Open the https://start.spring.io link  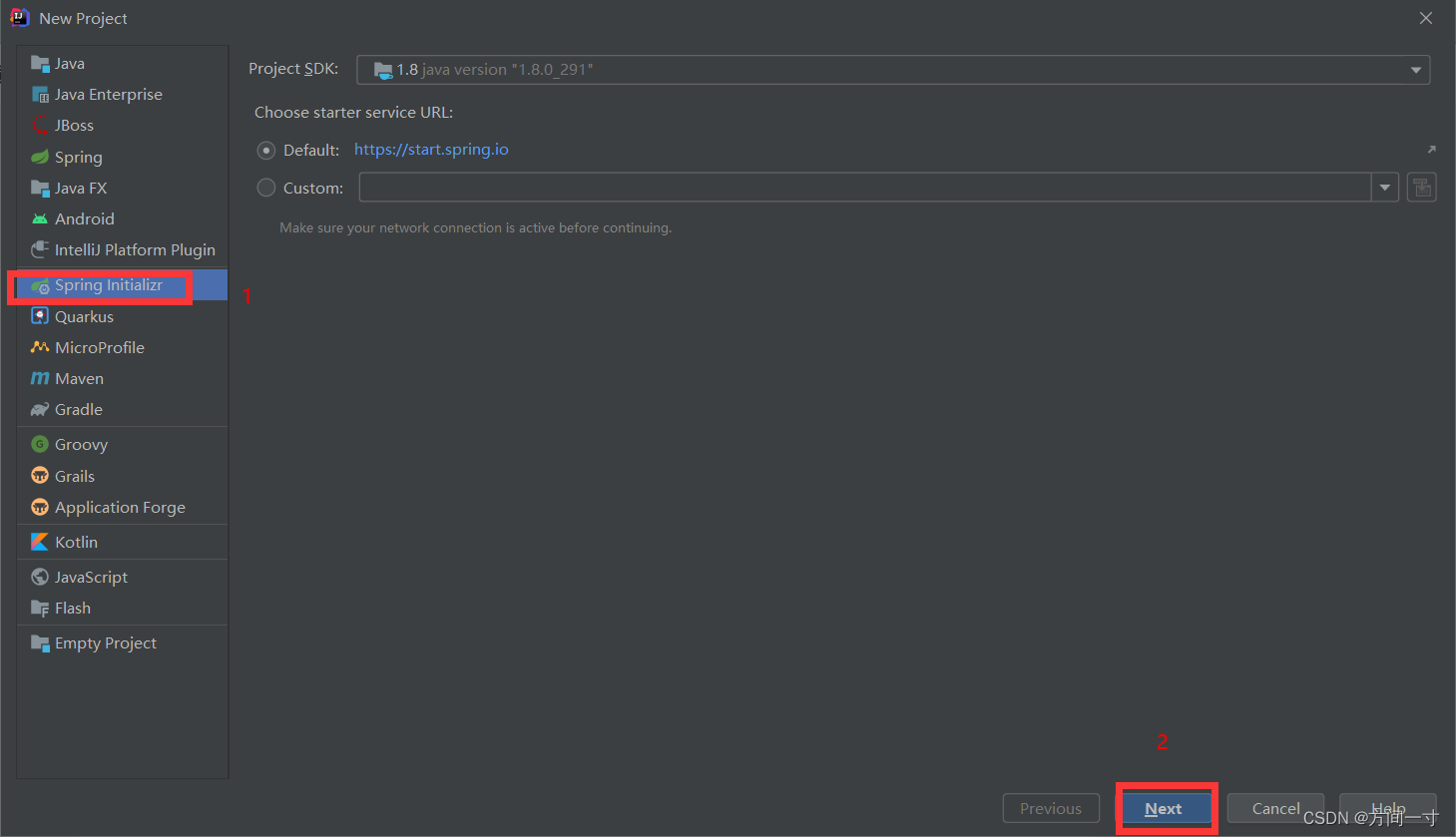tap(431, 150)
